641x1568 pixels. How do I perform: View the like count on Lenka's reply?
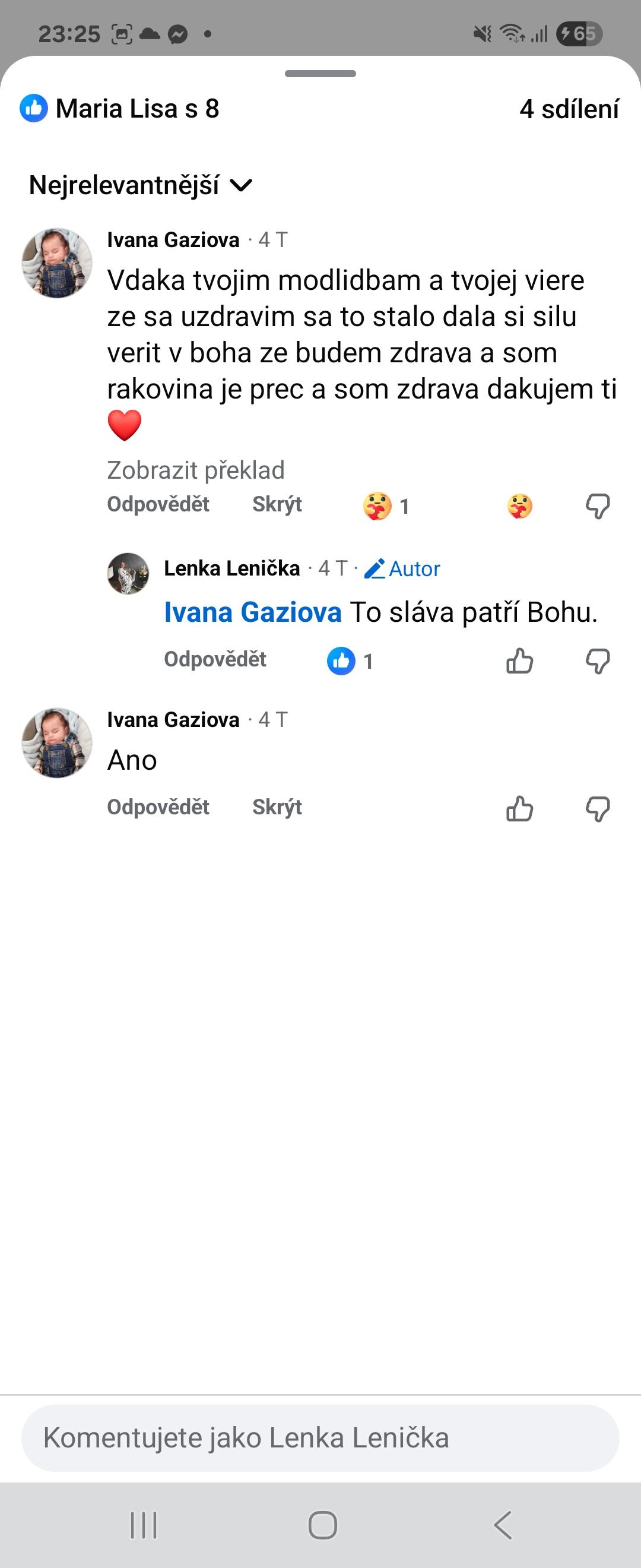coord(350,661)
